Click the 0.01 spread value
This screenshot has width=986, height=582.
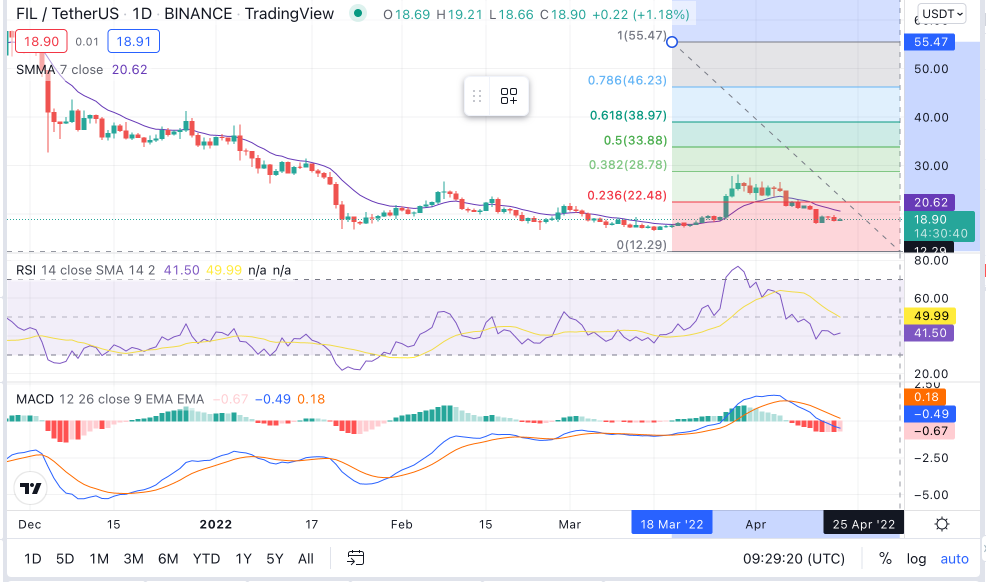[87, 42]
